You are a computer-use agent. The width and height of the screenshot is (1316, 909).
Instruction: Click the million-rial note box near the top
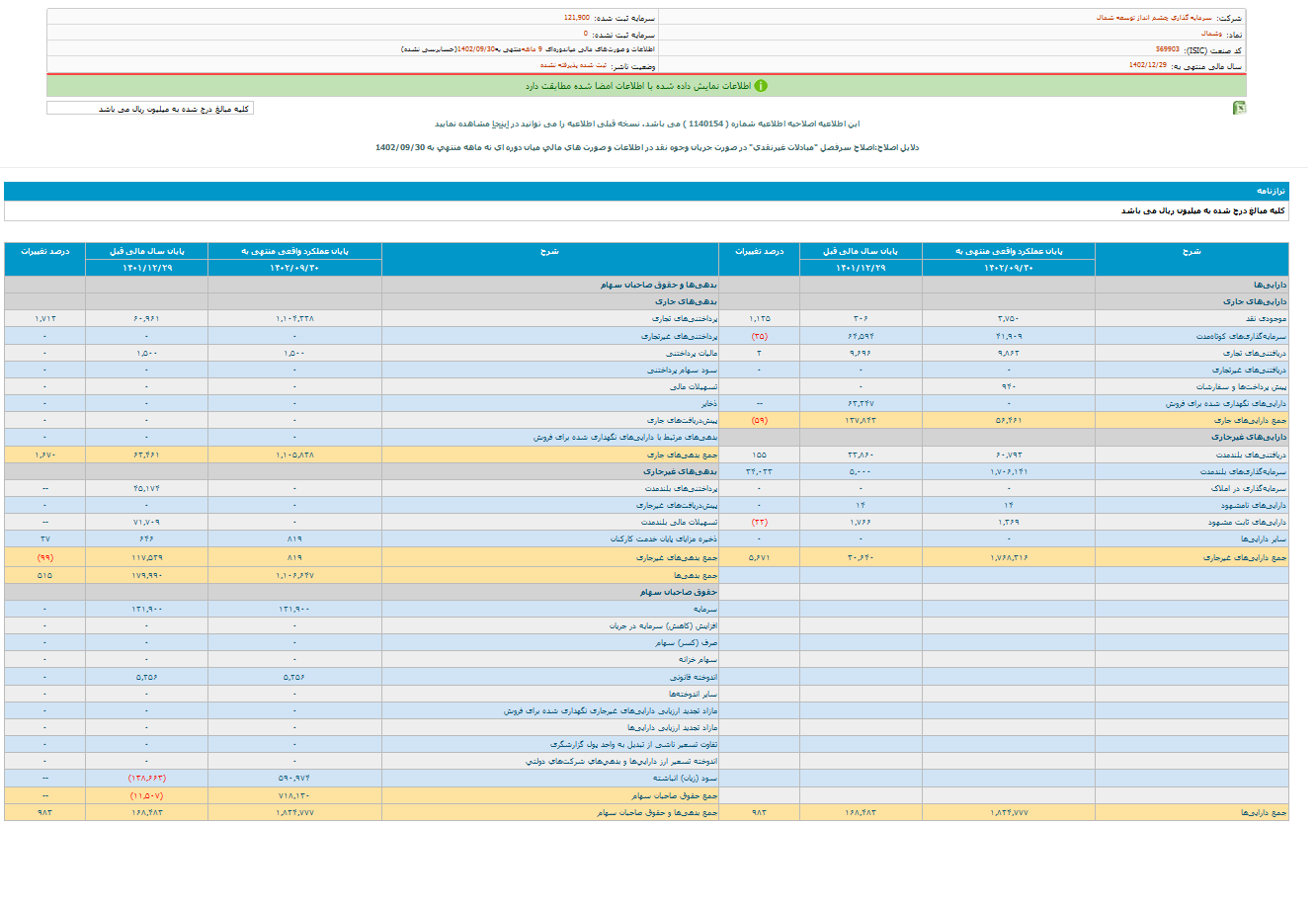tap(150, 109)
